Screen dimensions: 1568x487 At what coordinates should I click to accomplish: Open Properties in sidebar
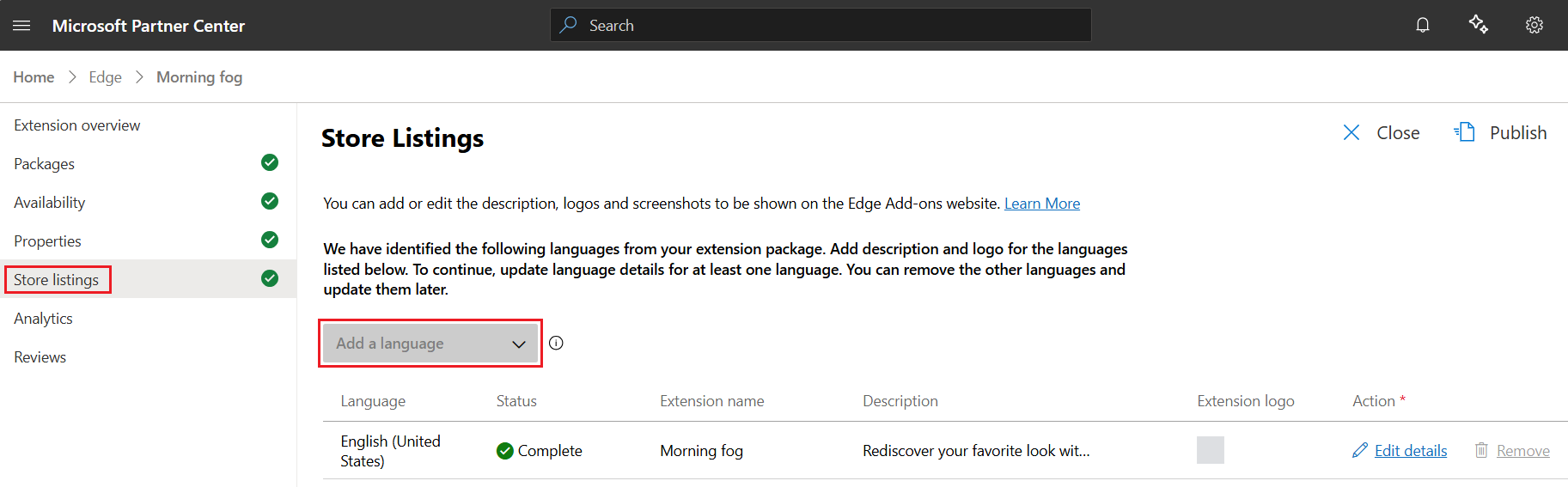[47, 241]
